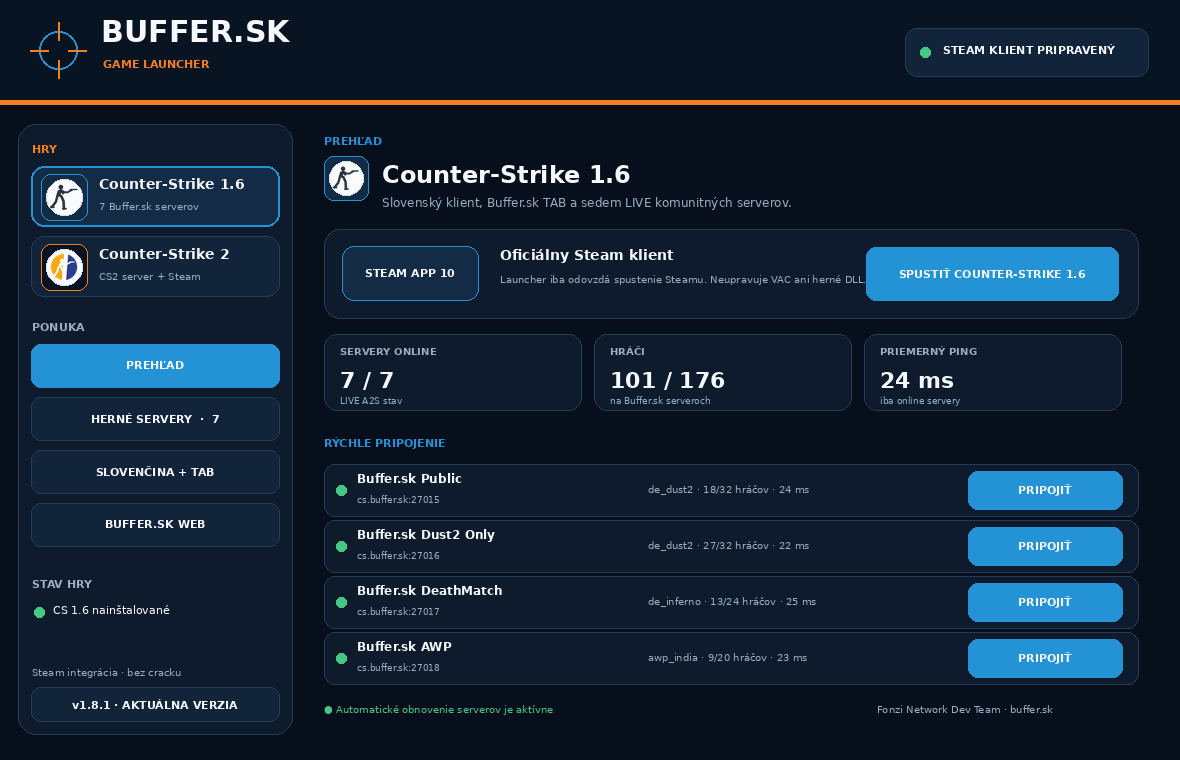
Task: Connect to Buffer.sk DeathMatch server
Action: (x=1045, y=602)
